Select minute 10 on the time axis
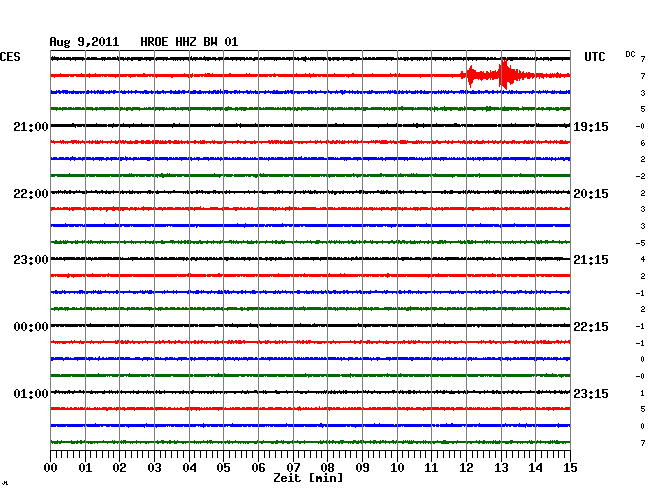The image size is (650, 494). [x=397, y=468]
